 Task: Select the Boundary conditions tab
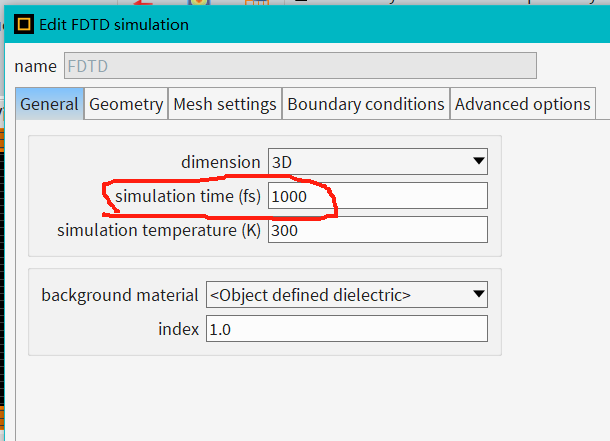coord(366,104)
